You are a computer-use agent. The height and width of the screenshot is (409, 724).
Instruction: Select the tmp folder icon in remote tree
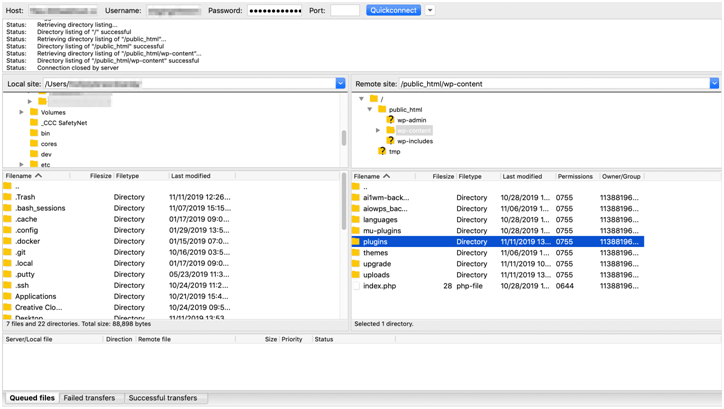click(382, 151)
